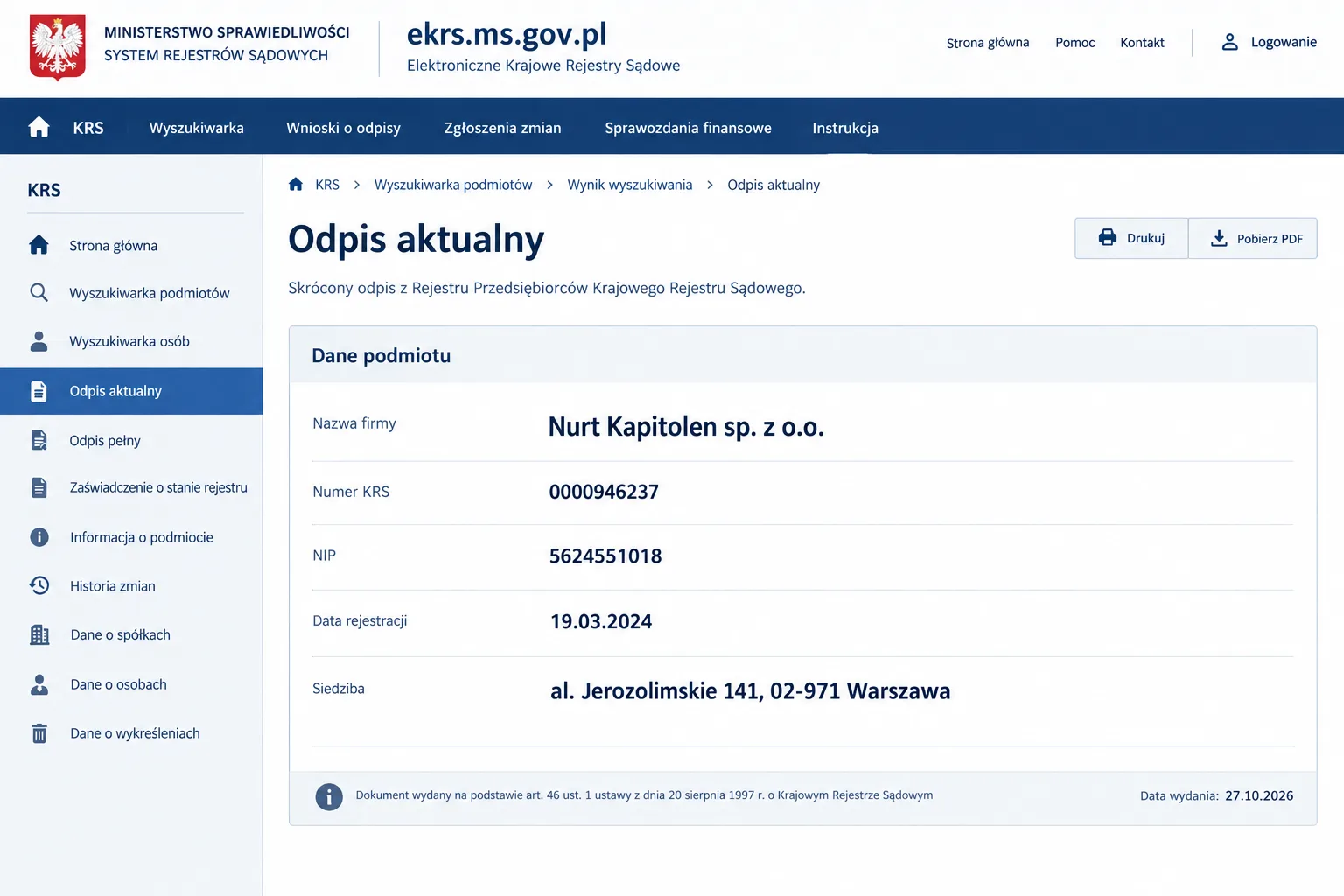The image size is (1344, 896).
Task: Go to Pomoc in the header
Action: pyautogui.click(x=1075, y=43)
